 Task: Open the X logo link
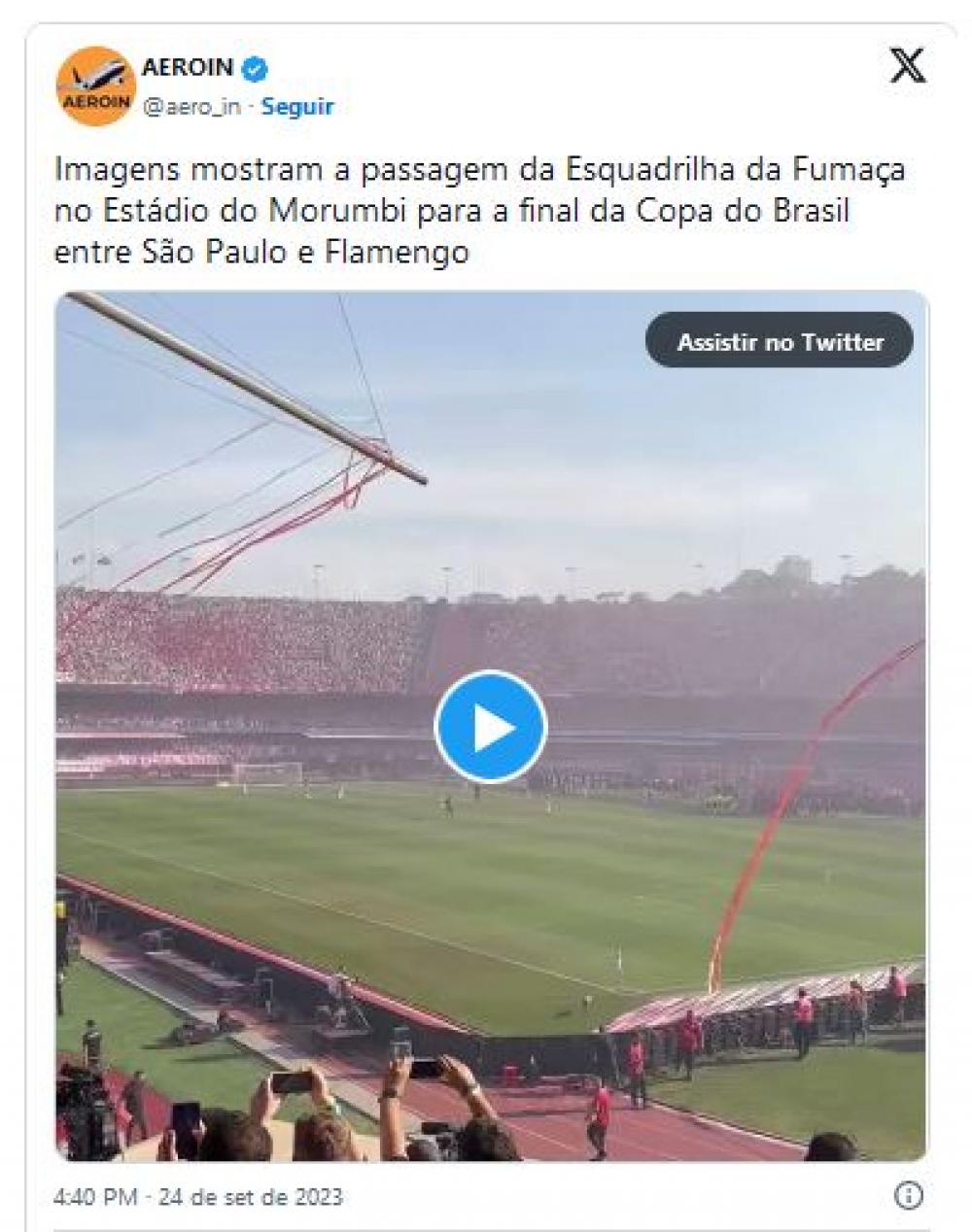(x=907, y=66)
